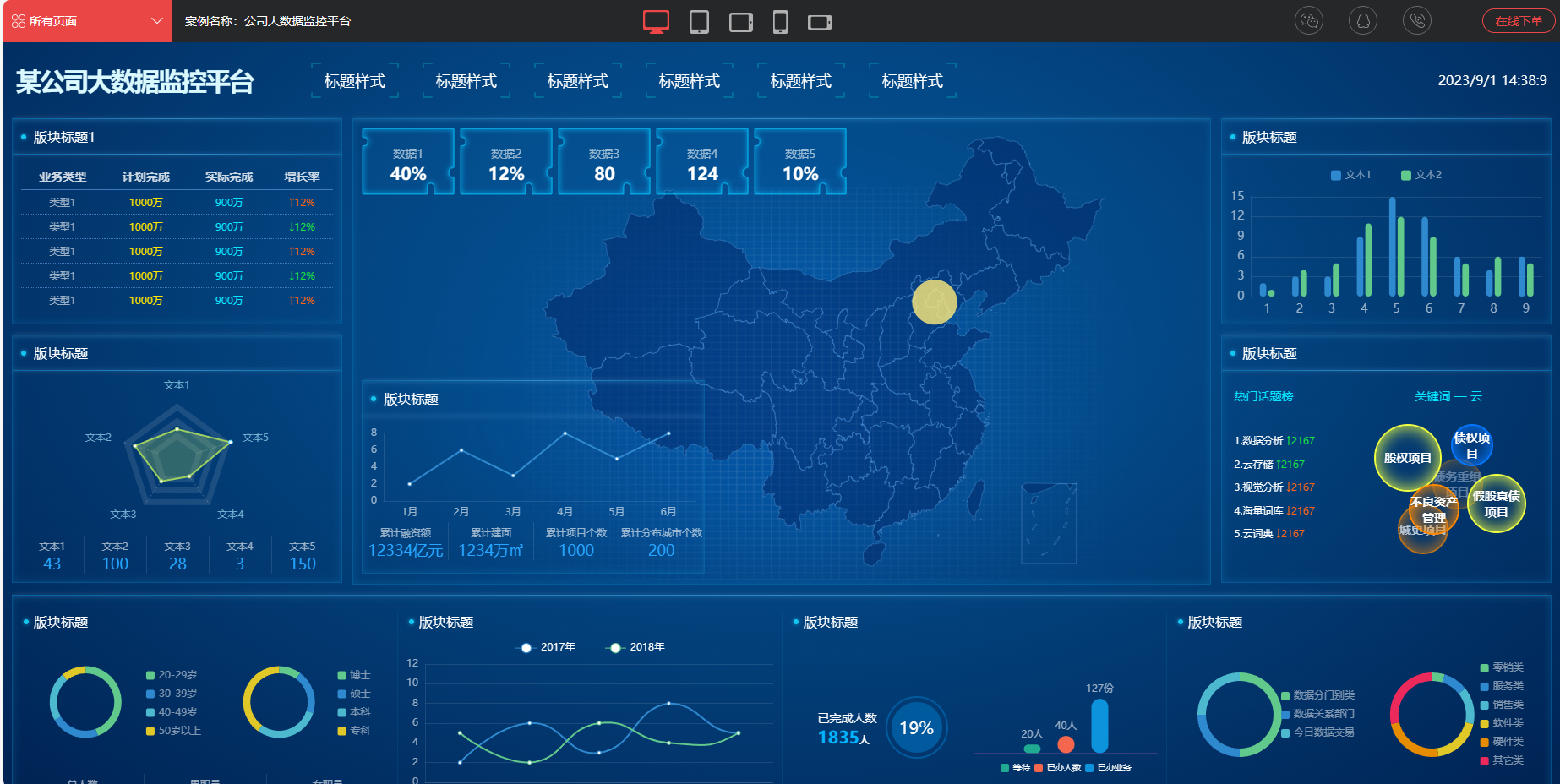1560x784 pixels.
Task: Select the portrait tablet preview icon
Action: (x=699, y=21)
